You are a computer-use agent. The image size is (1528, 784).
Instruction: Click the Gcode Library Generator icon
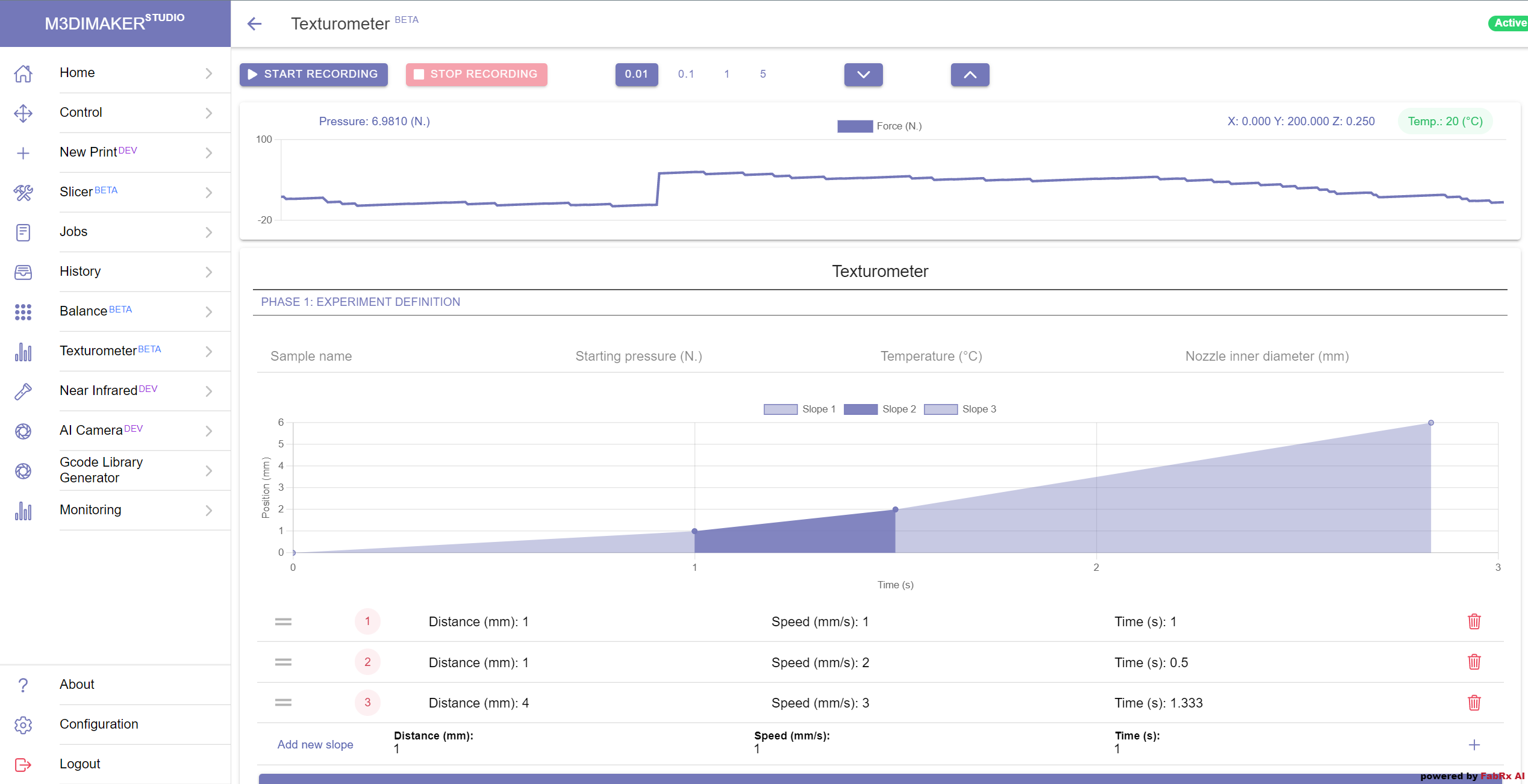pos(23,470)
